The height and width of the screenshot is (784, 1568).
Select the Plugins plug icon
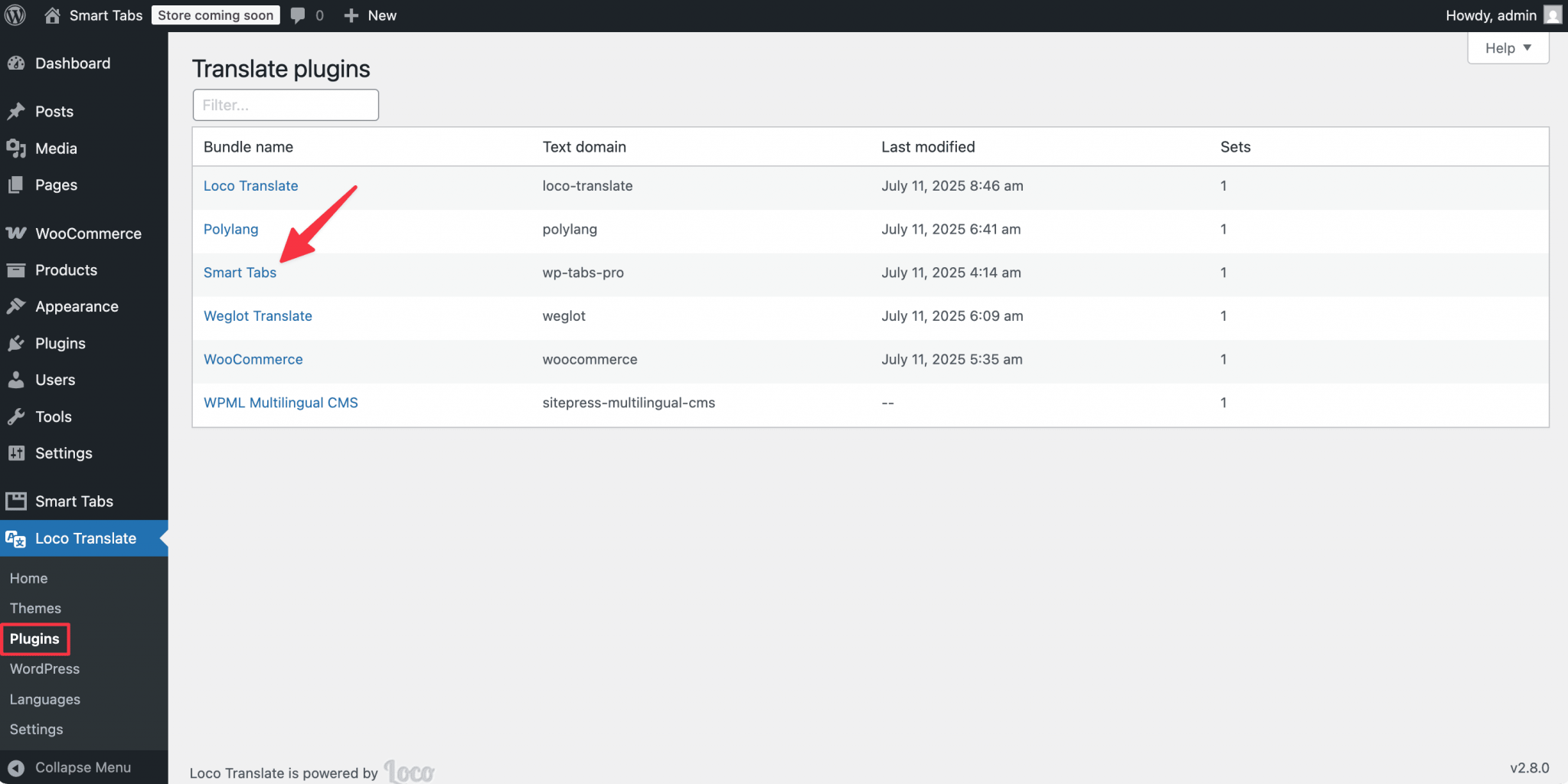(17, 343)
